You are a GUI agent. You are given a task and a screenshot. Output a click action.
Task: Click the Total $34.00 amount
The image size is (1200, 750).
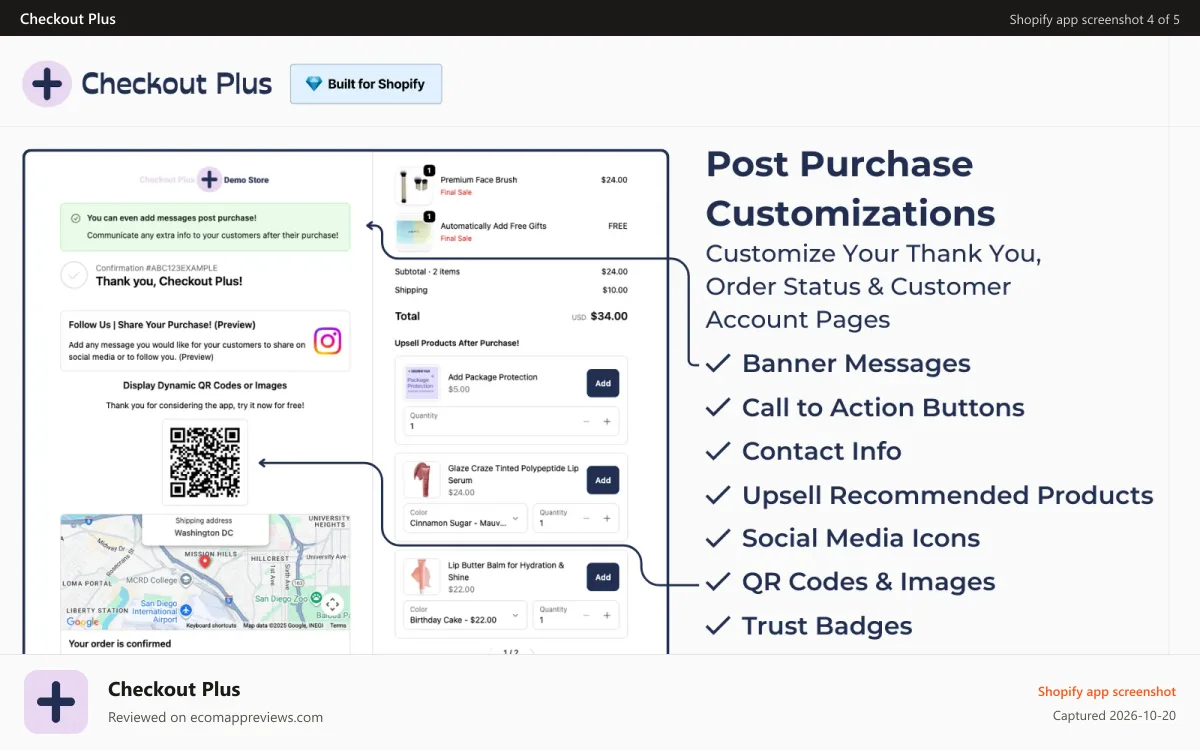coord(608,316)
